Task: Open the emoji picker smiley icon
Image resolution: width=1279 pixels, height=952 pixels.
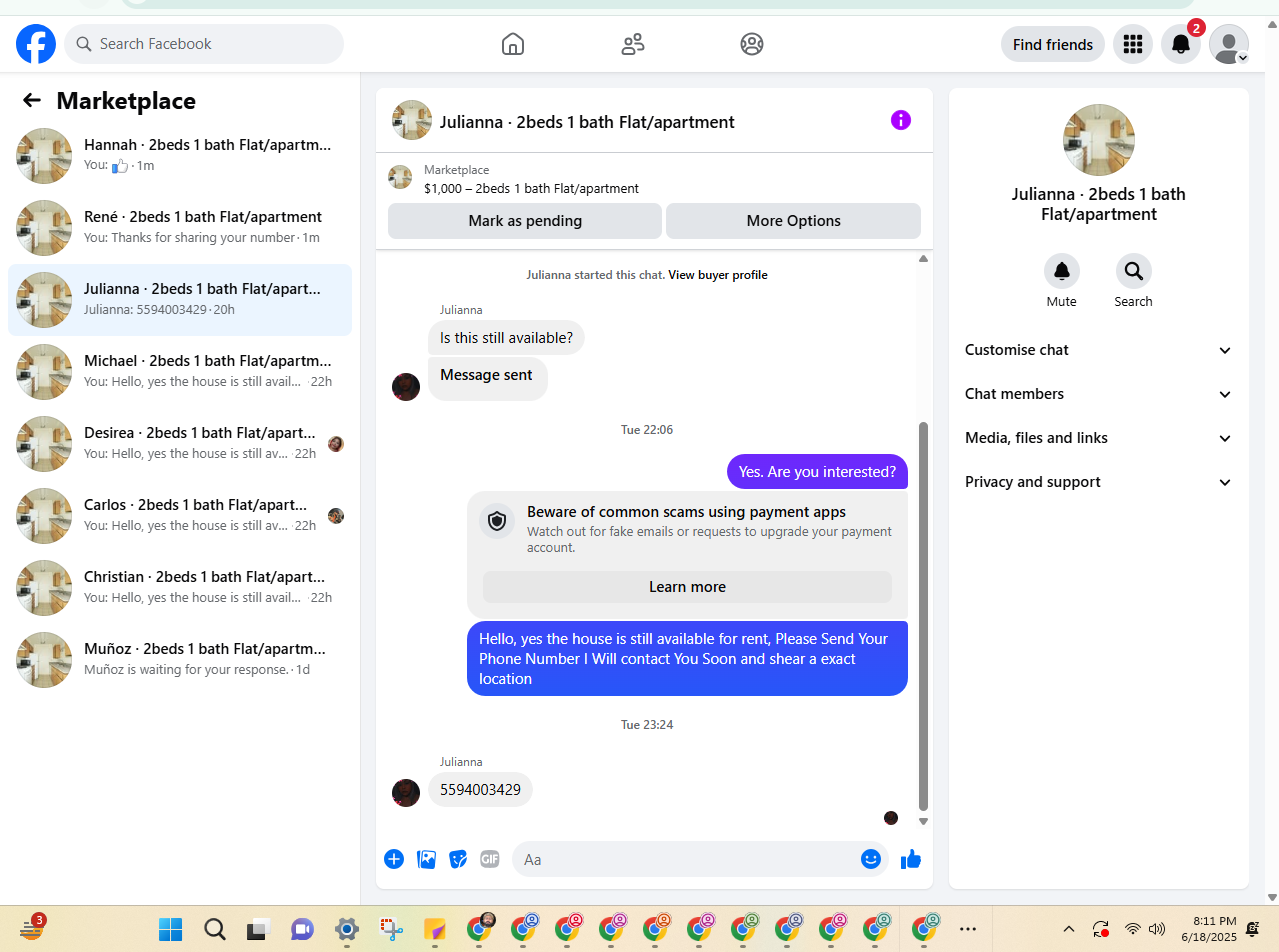Action: tap(871, 859)
